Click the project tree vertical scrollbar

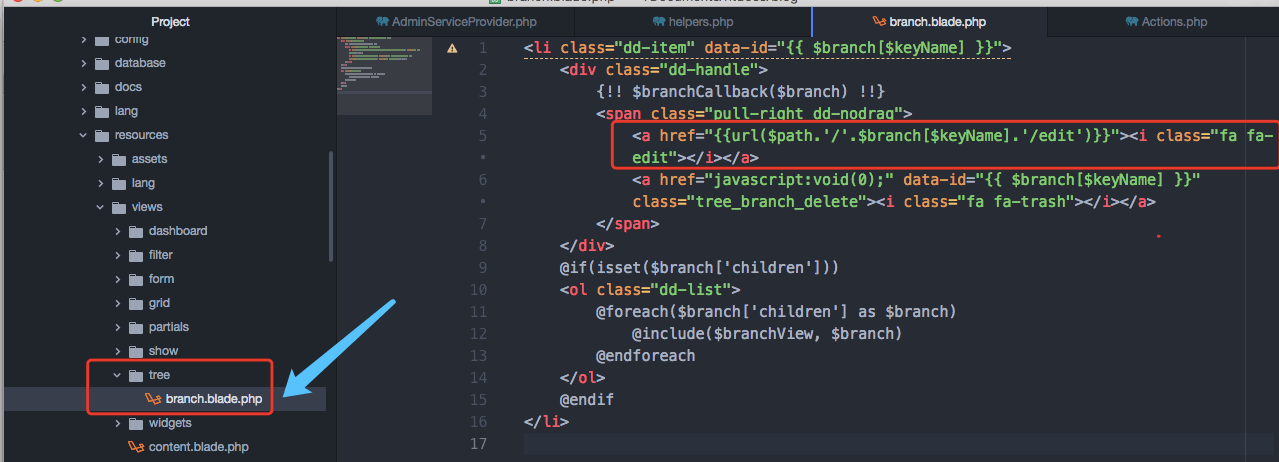[332, 206]
